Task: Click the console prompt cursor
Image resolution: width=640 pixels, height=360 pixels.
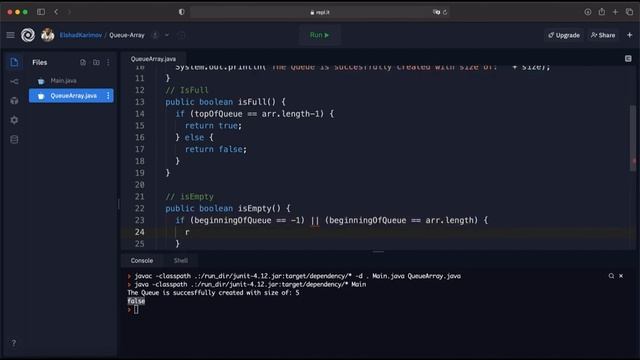Action: pyautogui.click(x=136, y=309)
